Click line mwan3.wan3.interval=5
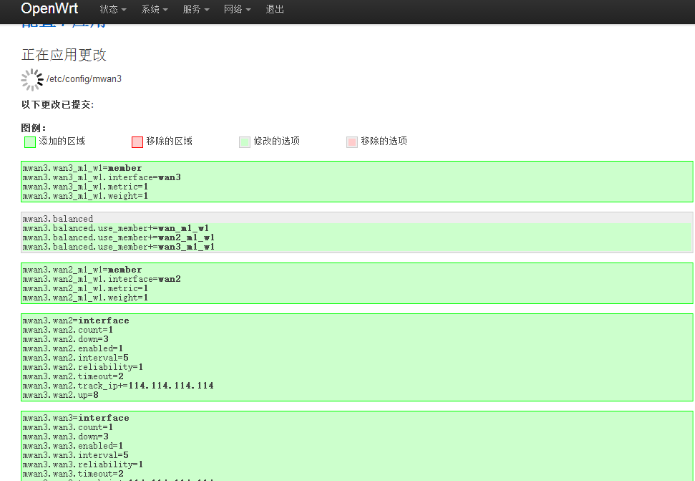695x481 pixels. pos(75,455)
